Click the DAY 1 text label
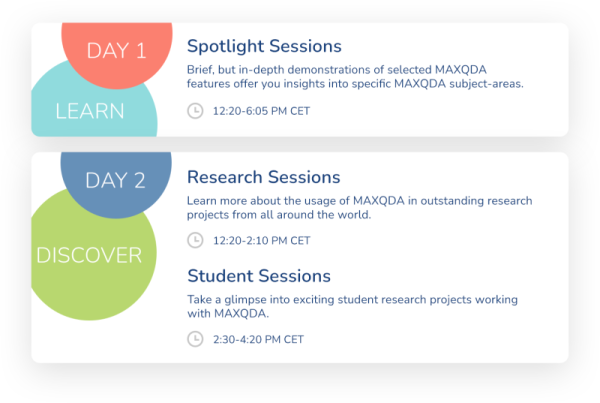The width and height of the screenshot is (600, 403). tap(116, 51)
